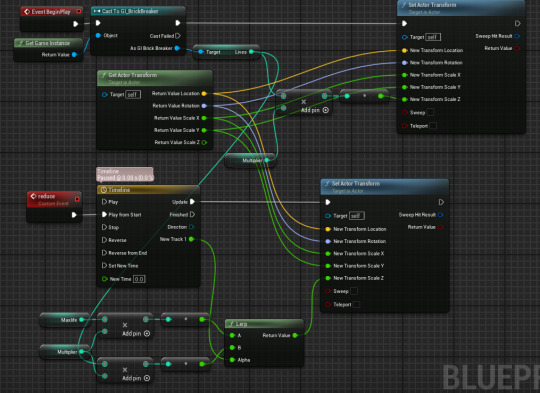Click the Timeline Update output exec pin
Viewport: 540px width, 393px height.
point(192,202)
